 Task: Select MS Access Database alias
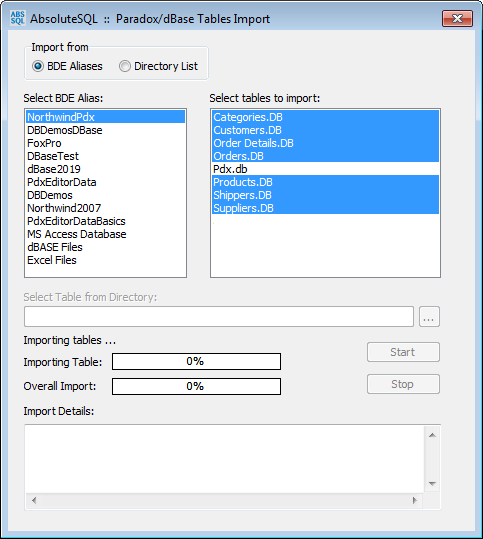coord(106,234)
